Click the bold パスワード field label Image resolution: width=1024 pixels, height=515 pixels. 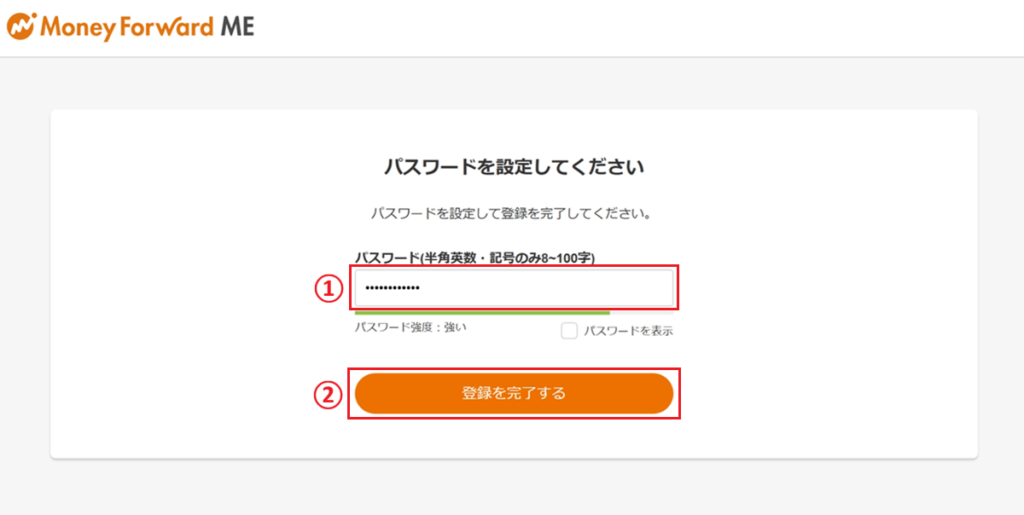tap(387, 258)
